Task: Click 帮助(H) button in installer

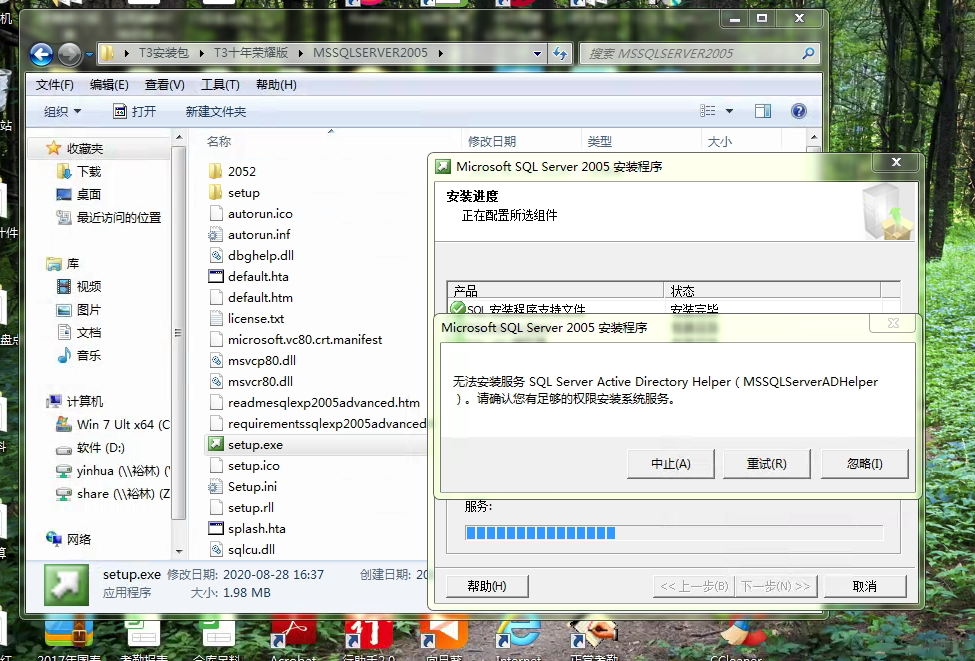Action: [x=487, y=586]
